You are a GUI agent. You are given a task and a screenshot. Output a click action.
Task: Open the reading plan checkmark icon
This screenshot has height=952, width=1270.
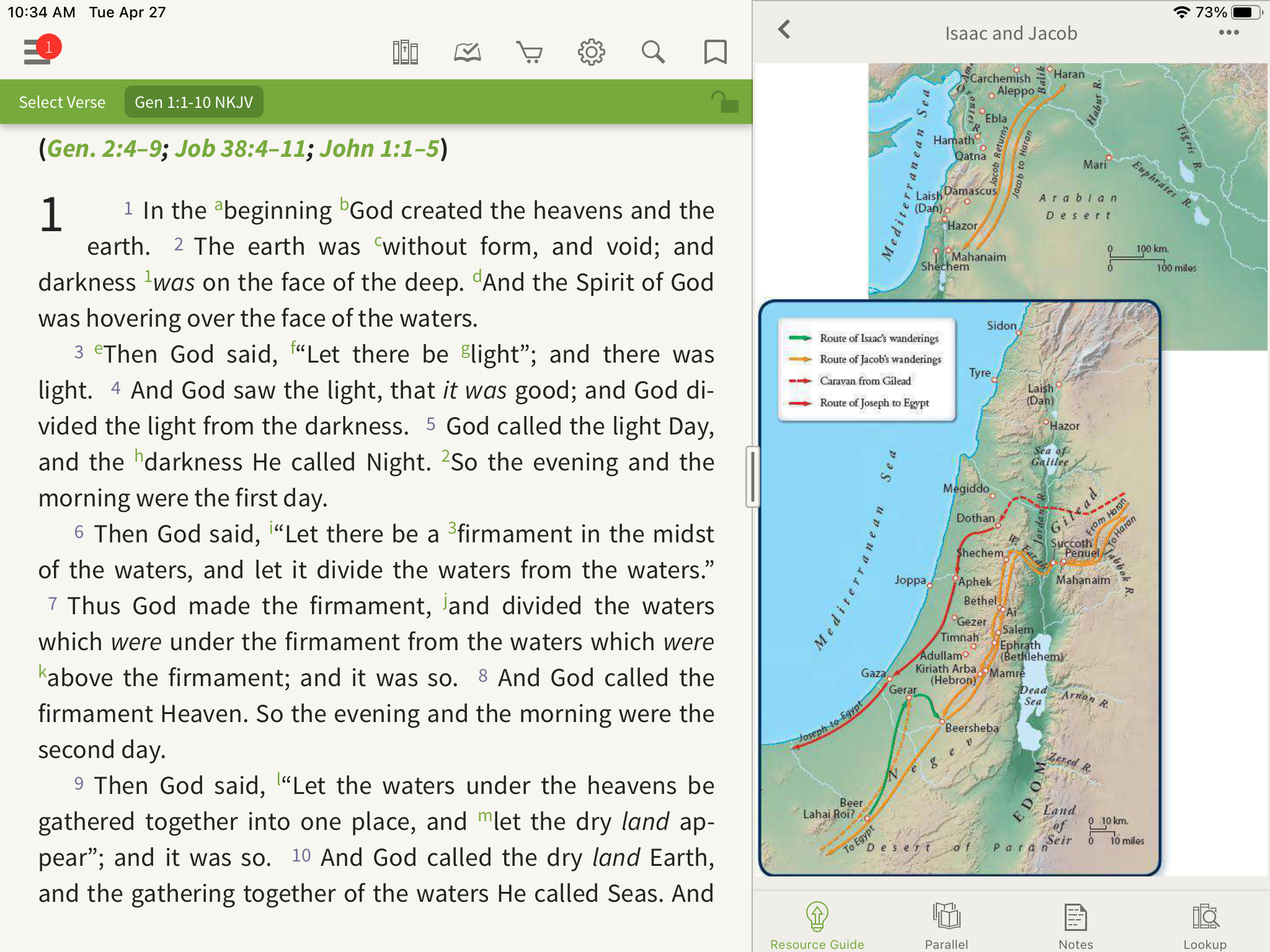pos(468,53)
